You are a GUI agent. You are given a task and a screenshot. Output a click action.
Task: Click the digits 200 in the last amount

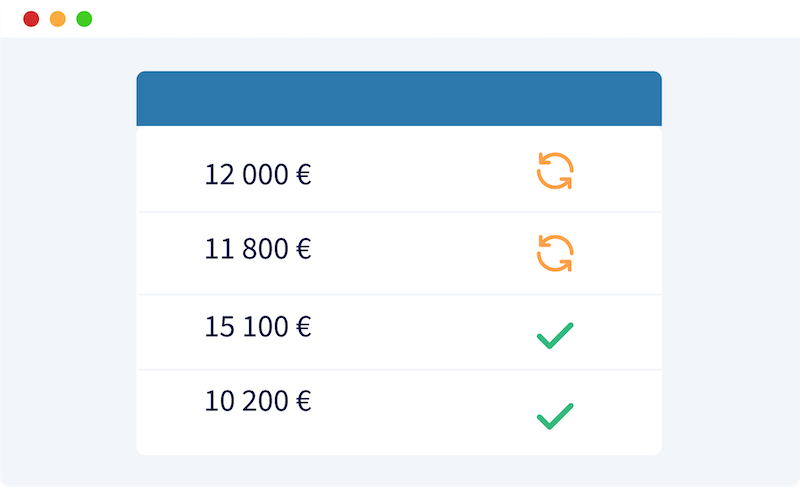pyautogui.click(x=265, y=401)
